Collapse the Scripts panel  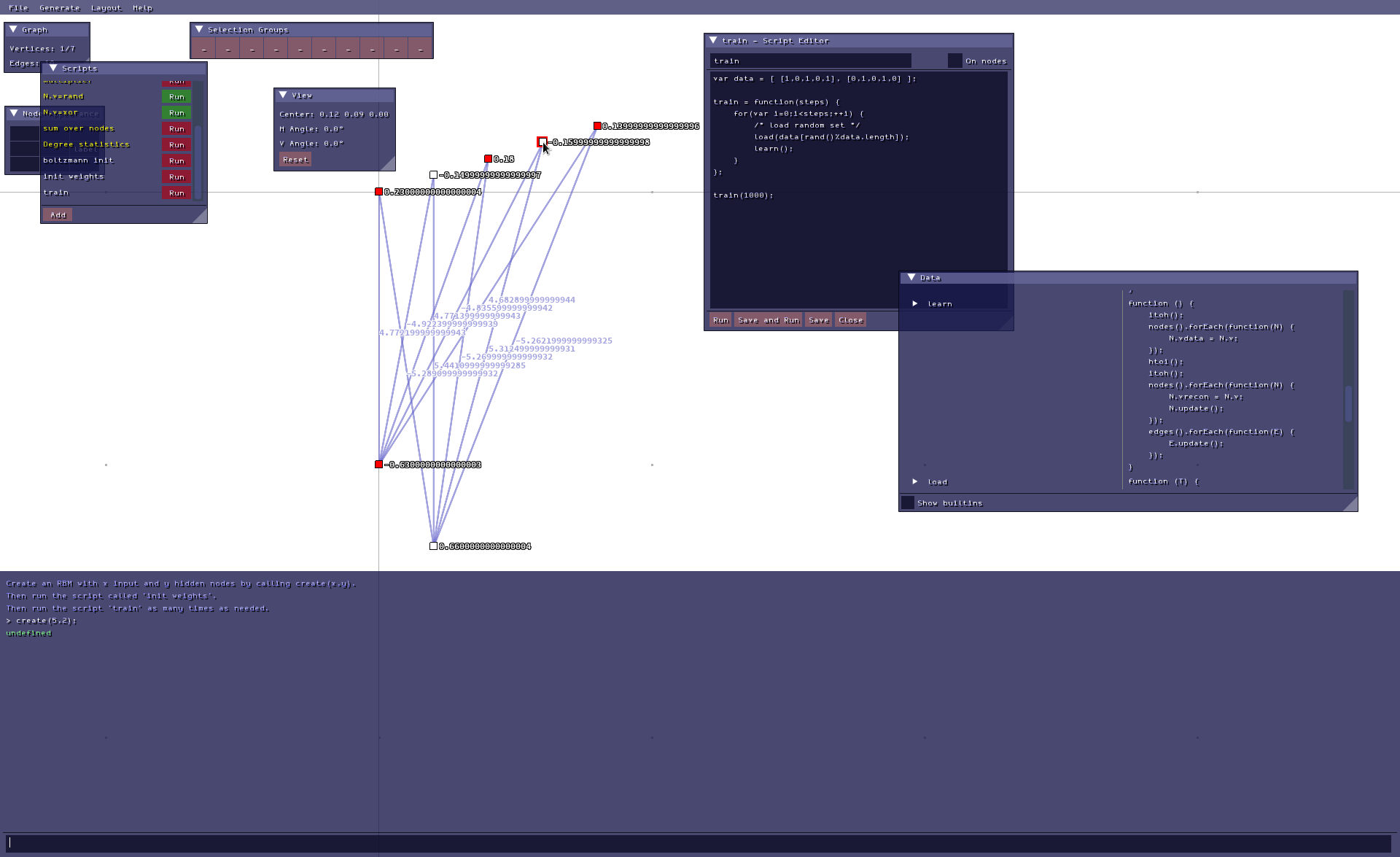coord(53,69)
